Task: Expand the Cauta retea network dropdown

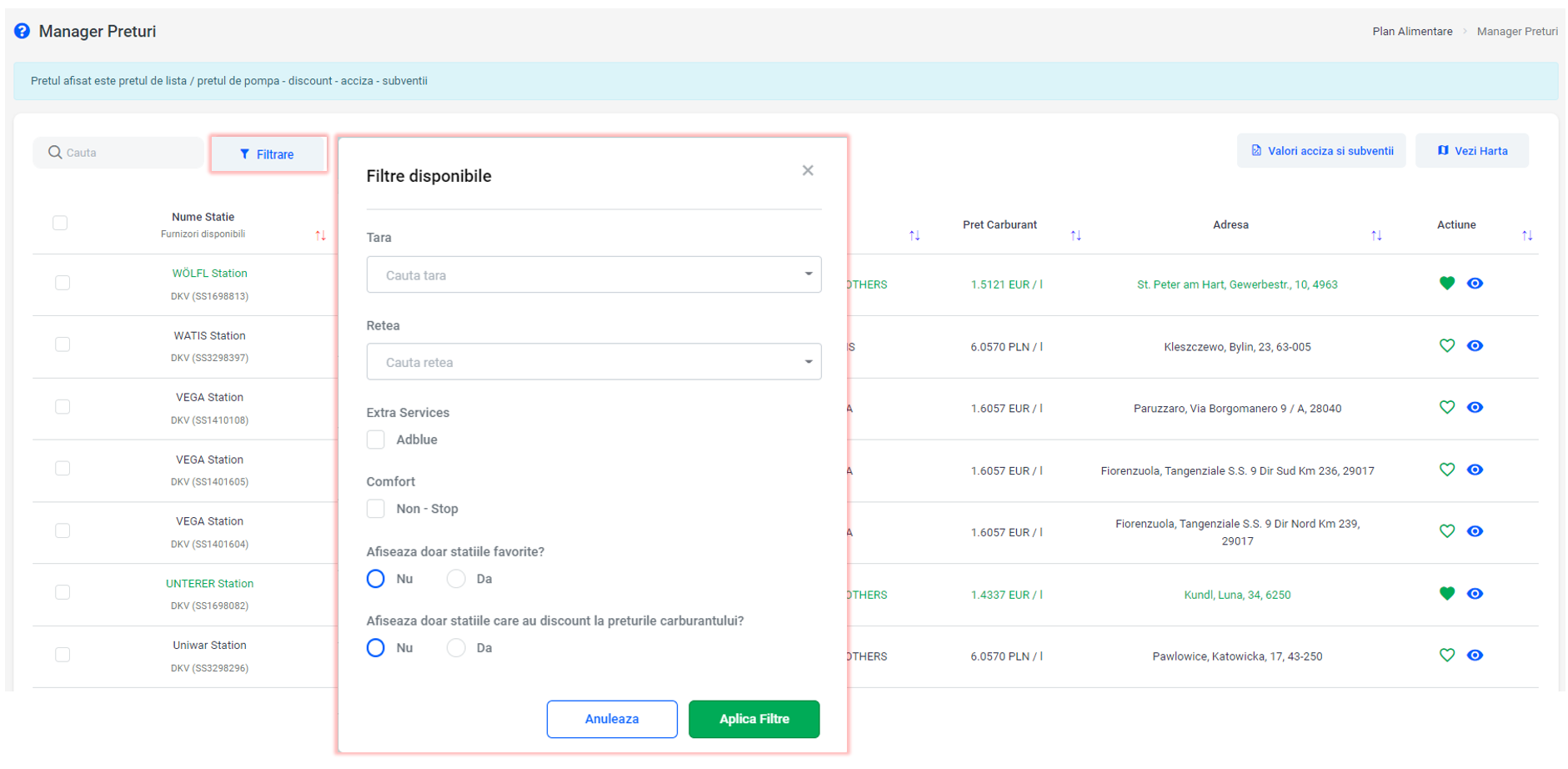Action: click(x=594, y=362)
